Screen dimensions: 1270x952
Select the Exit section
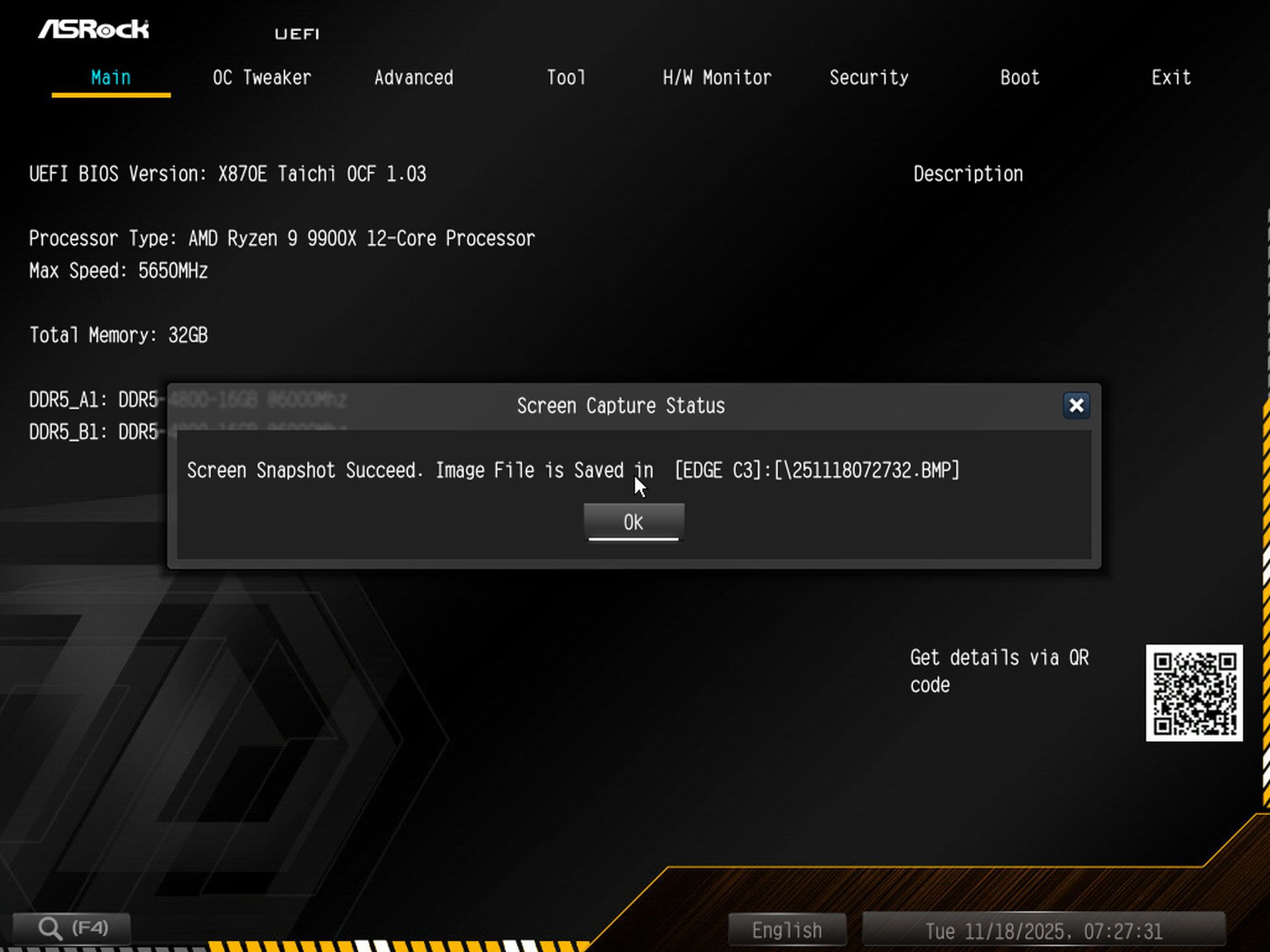pos(1171,77)
